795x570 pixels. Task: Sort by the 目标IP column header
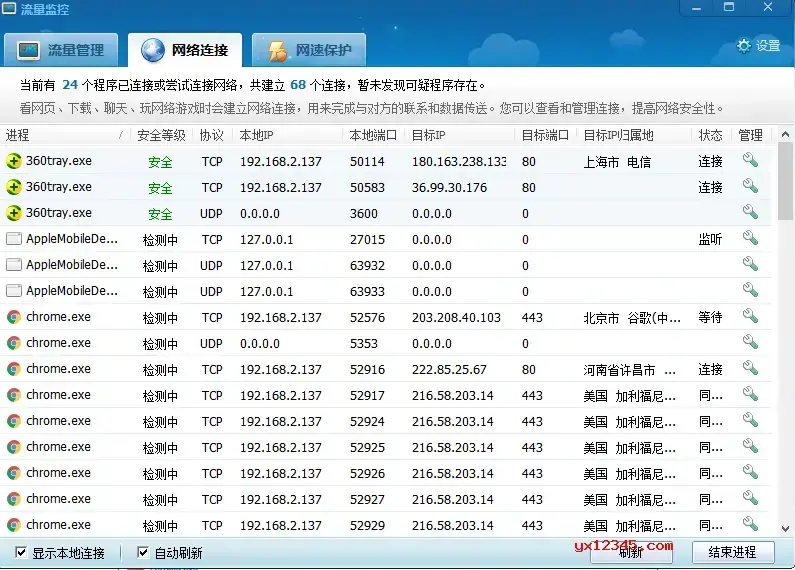(x=460, y=135)
